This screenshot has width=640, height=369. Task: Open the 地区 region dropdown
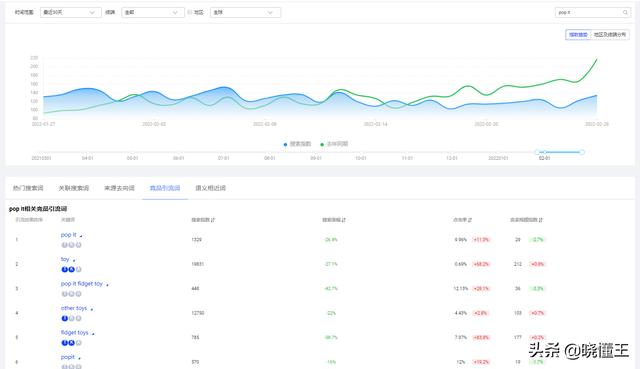(x=245, y=12)
